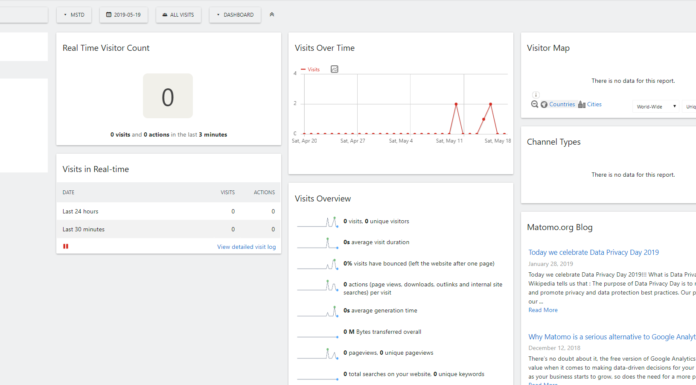The image size is (696, 385).
Task: Click the Visits in Real-time widget title
Action: pyautogui.click(x=95, y=169)
